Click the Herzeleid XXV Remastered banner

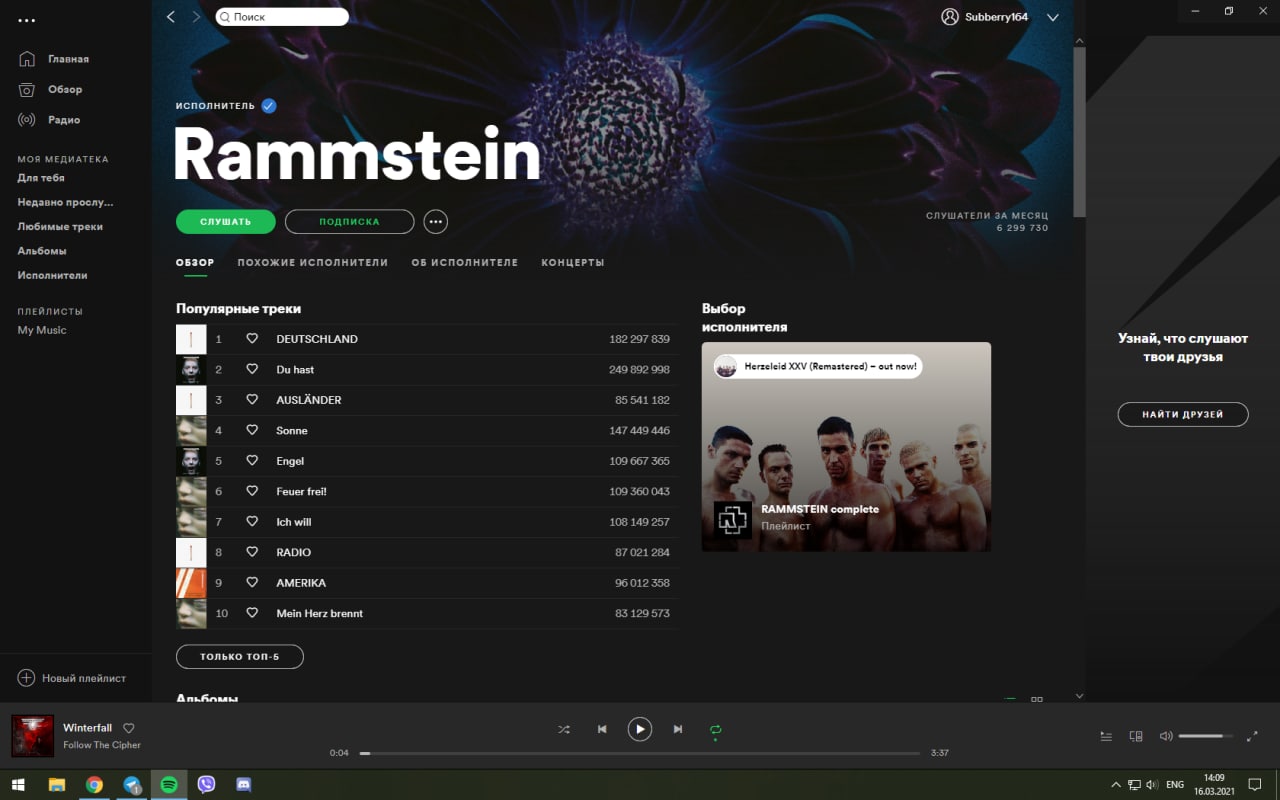(x=818, y=367)
